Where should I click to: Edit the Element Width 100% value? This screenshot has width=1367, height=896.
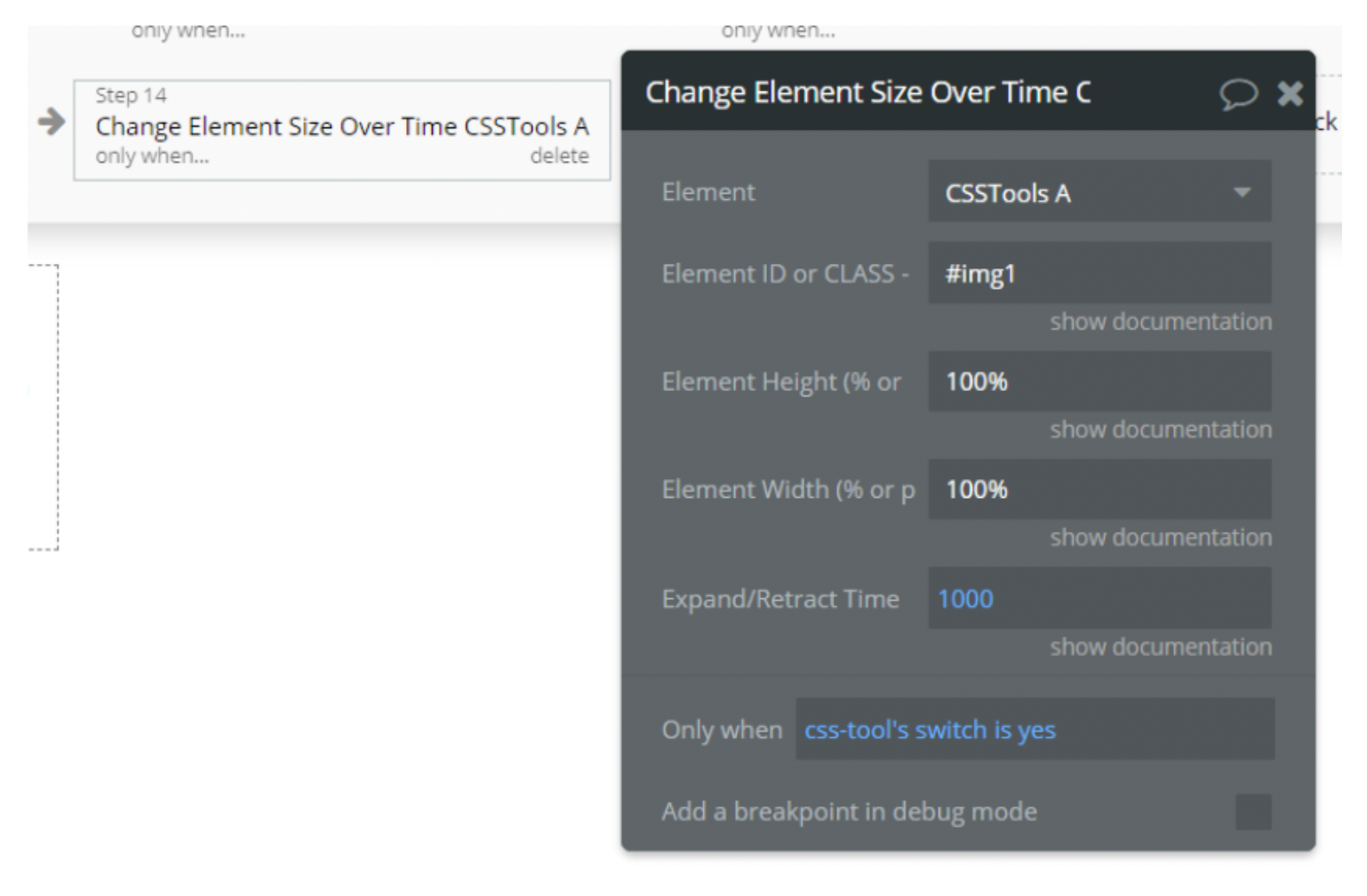click(1099, 489)
